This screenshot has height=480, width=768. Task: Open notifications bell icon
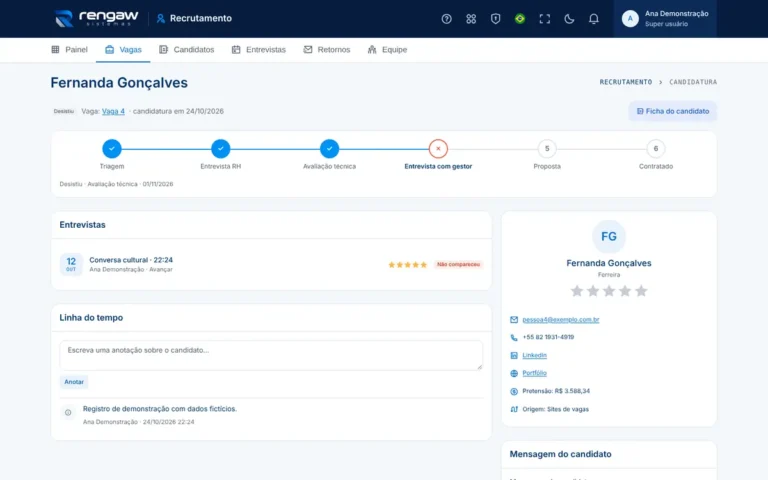593,19
